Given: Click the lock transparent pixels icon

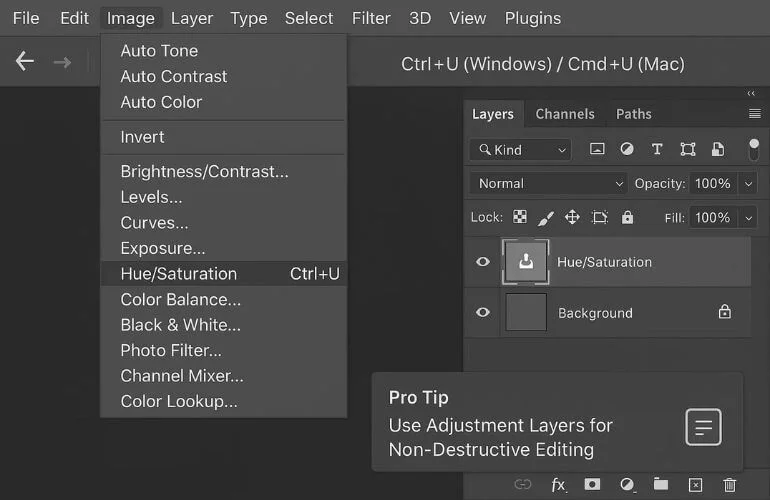Looking at the screenshot, I should [520, 217].
